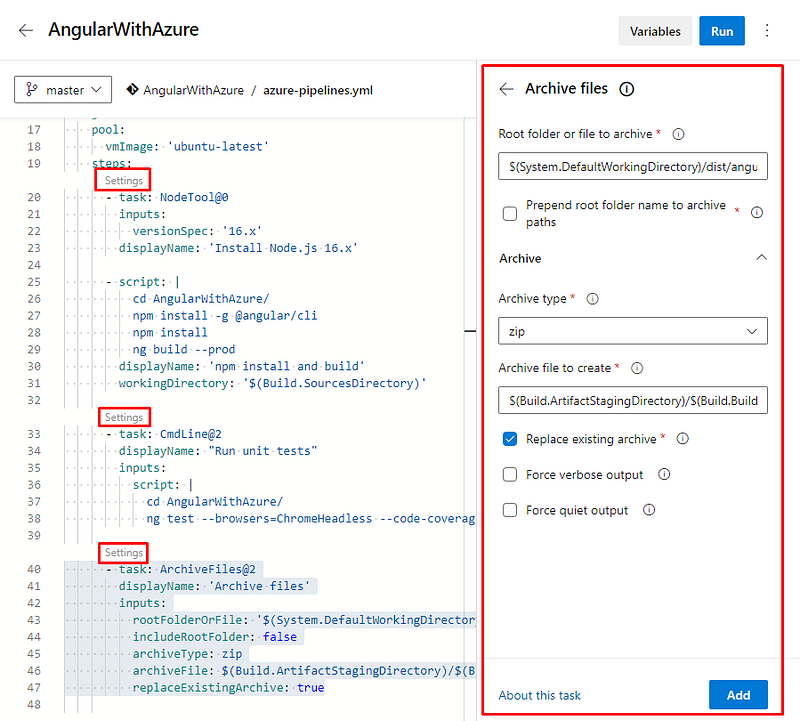Show info for Force quiet output
The height and width of the screenshot is (721, 800).
649,510
